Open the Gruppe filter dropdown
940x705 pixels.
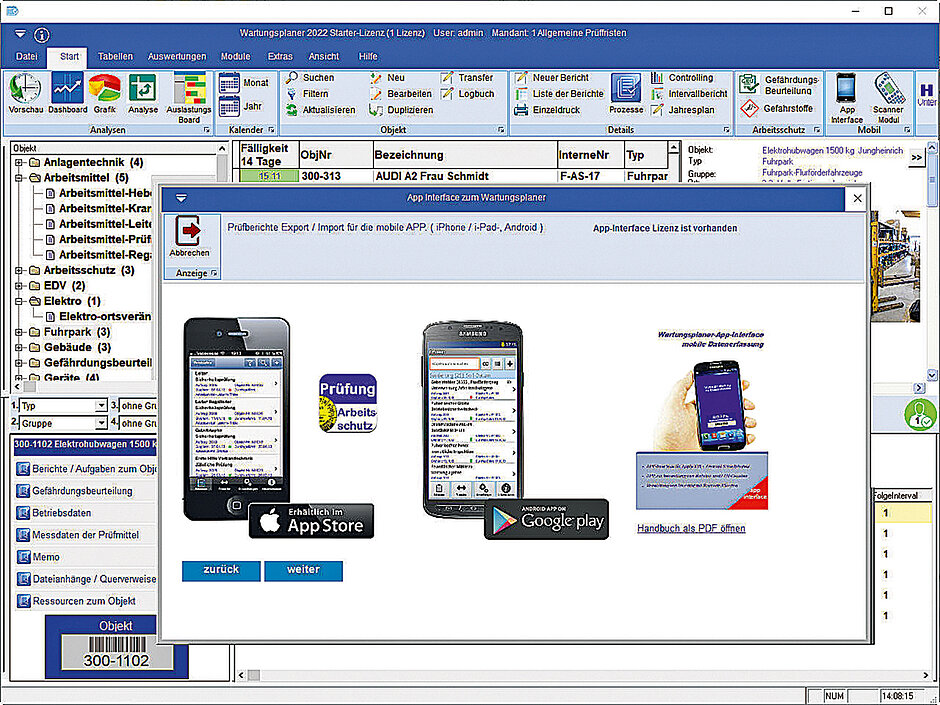pyautogui.click(x=101, y=424)
